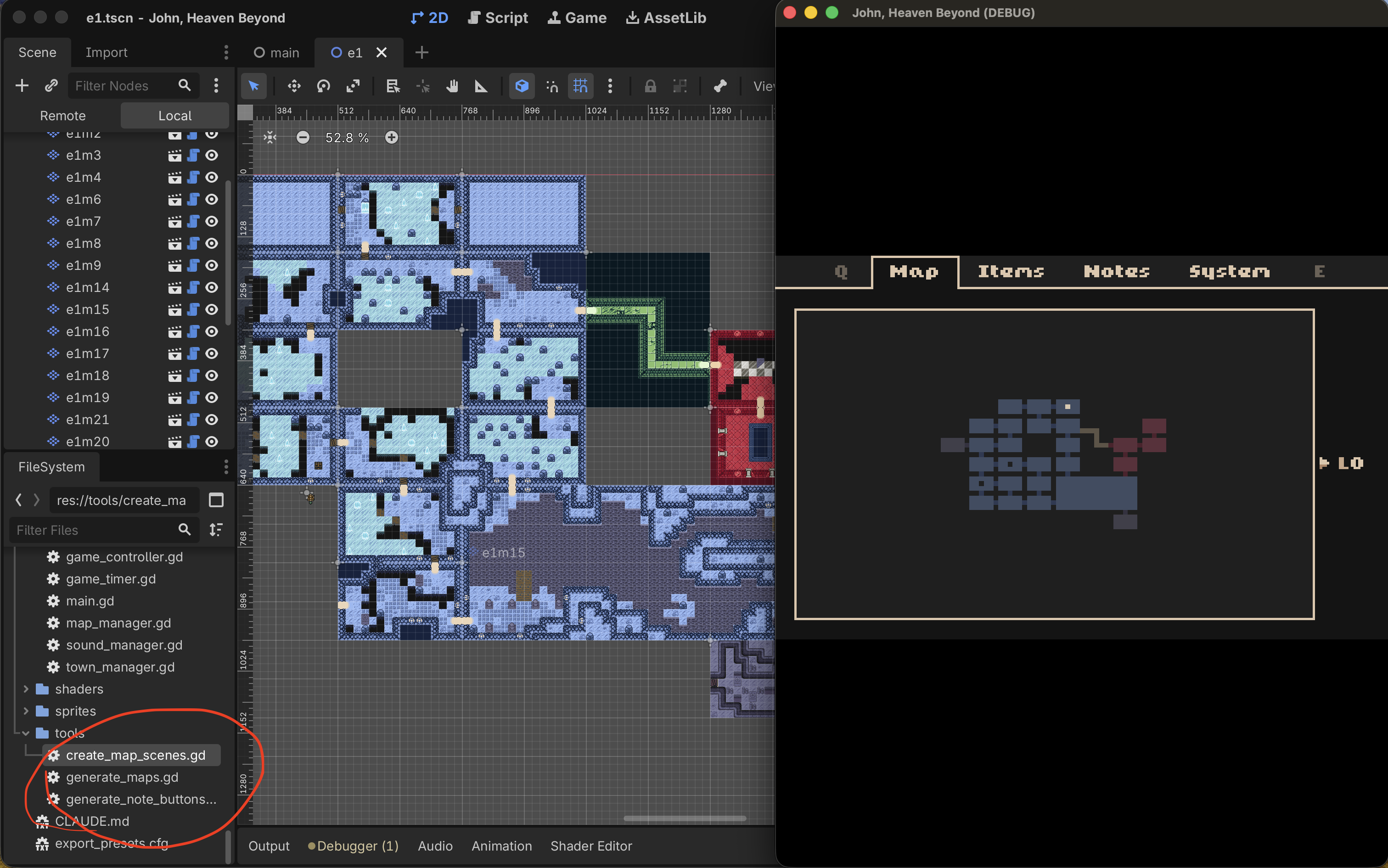Hide the e1m14 node

(x=211, y=288)
